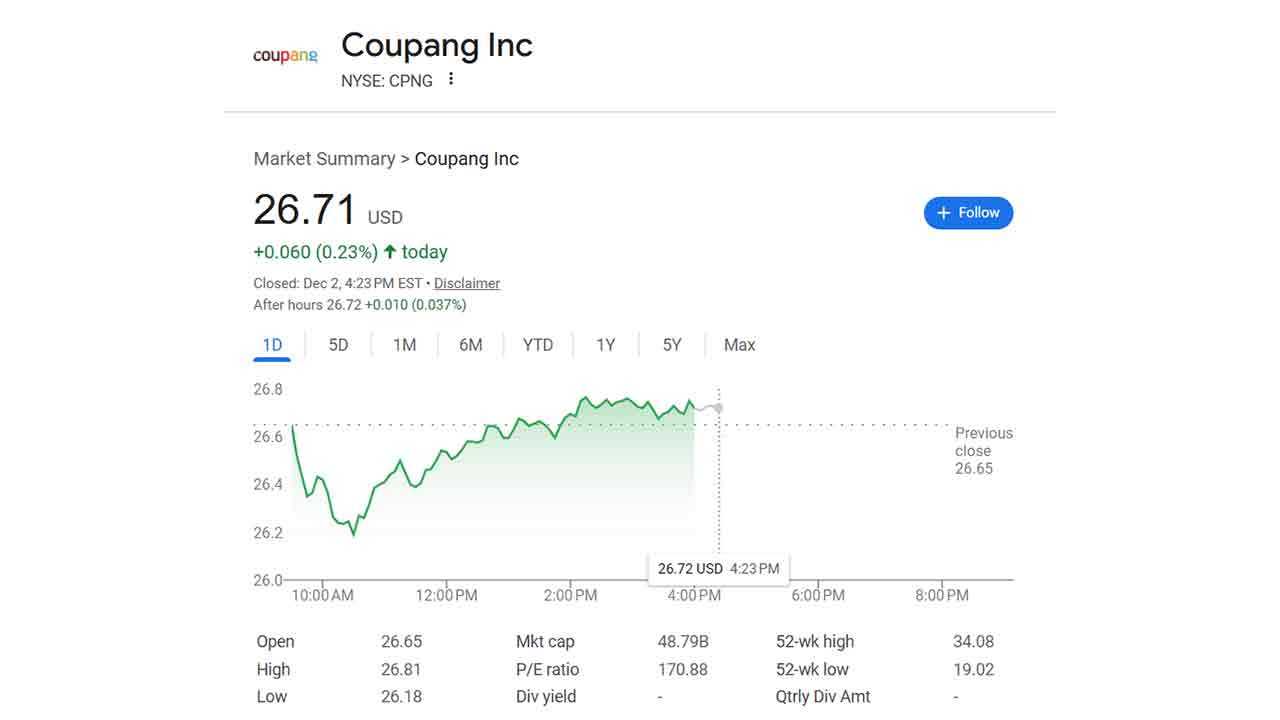
Task: Click the after-hours chart marker dot
Action: pos(718,408)
